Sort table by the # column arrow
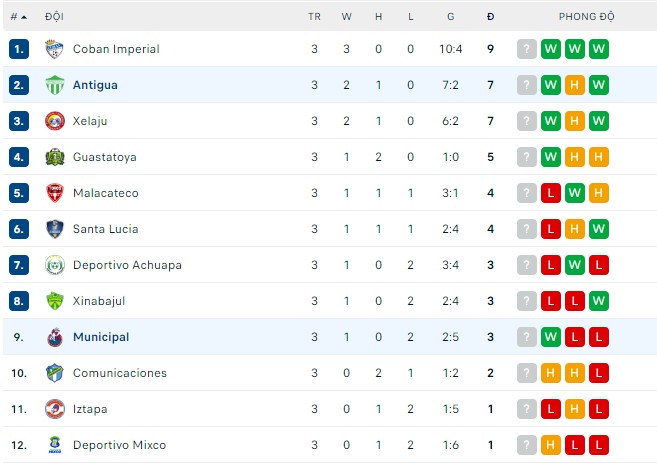Viewport: 657px width, 463px height. (x=24, y=17)
